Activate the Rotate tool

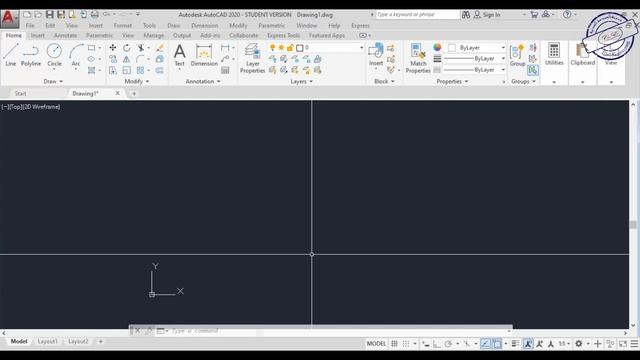127,48
